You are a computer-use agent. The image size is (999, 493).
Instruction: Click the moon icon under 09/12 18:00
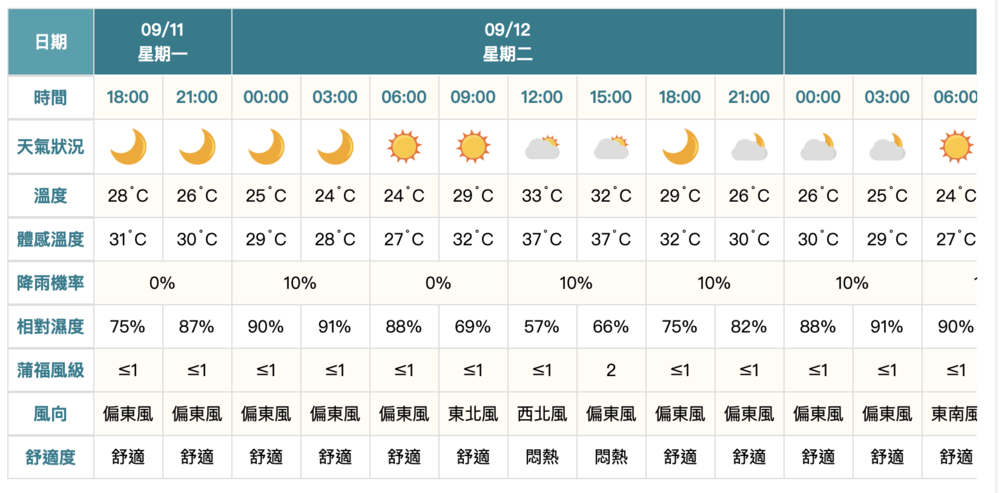680,147
